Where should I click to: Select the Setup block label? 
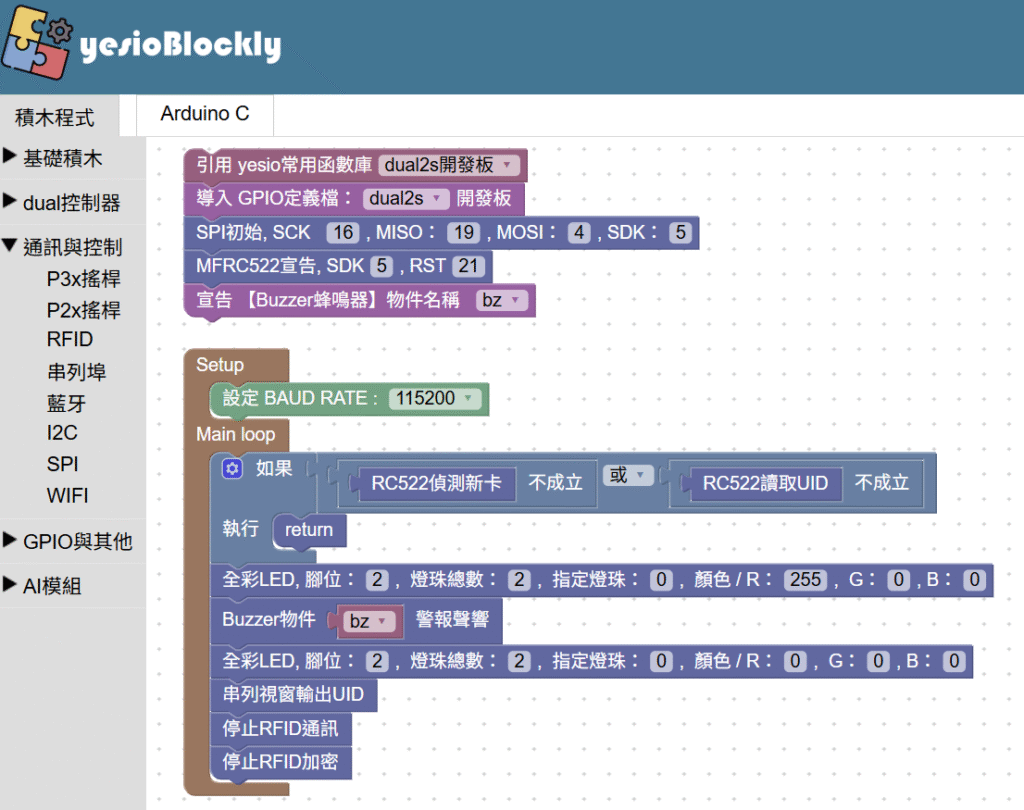[x=220, y=364]
